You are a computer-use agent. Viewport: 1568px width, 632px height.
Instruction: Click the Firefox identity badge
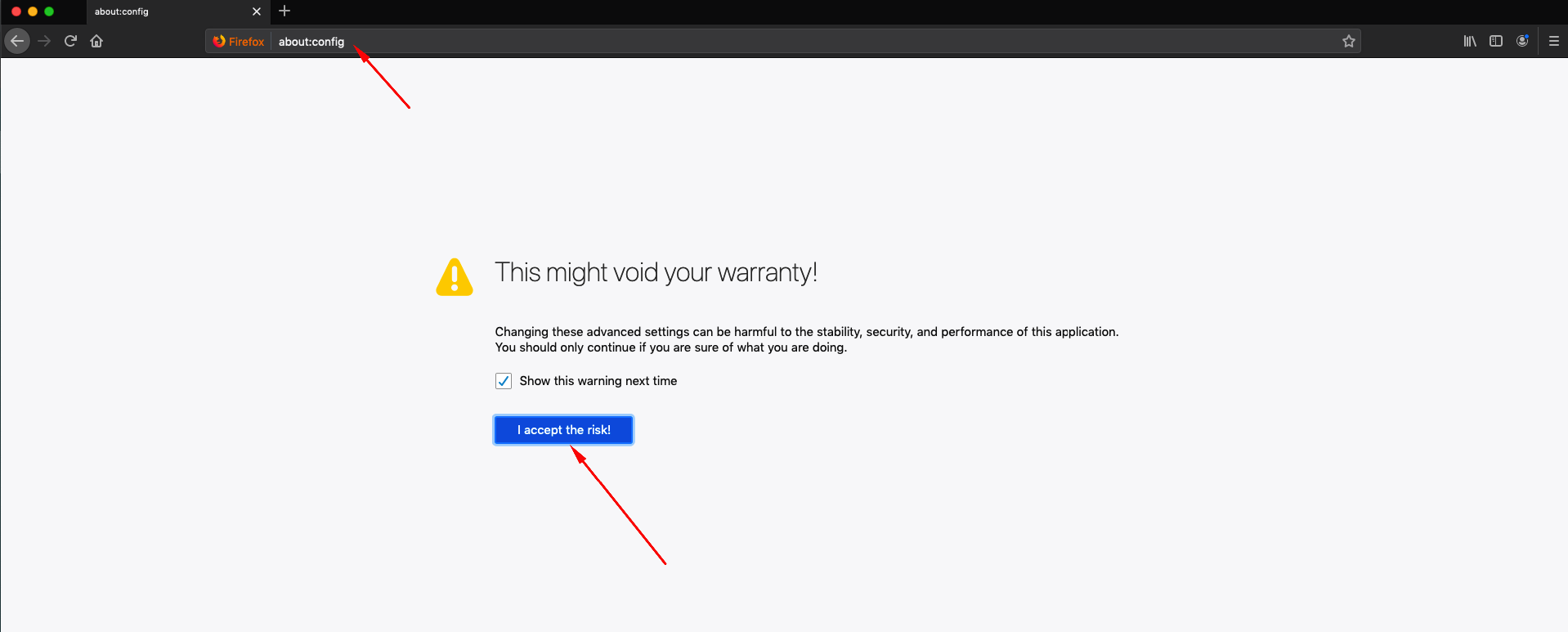[239, 41]
